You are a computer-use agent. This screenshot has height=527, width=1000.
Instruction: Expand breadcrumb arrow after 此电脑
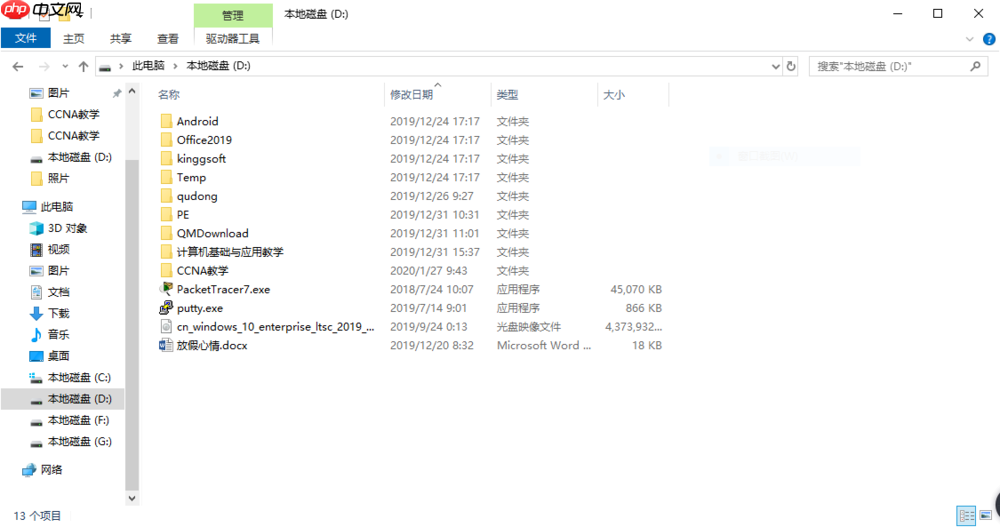tap(175, 66)
